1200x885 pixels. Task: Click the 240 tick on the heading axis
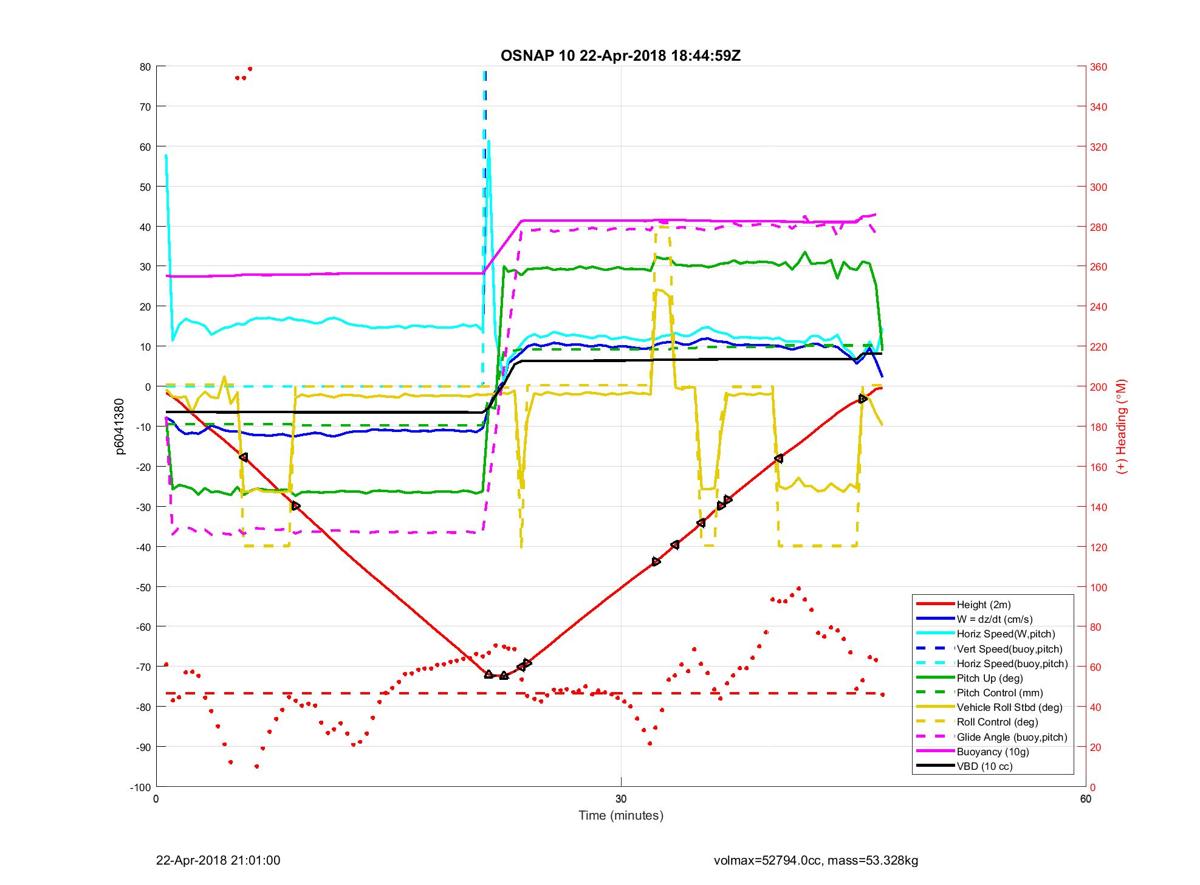pos(1100,307)
